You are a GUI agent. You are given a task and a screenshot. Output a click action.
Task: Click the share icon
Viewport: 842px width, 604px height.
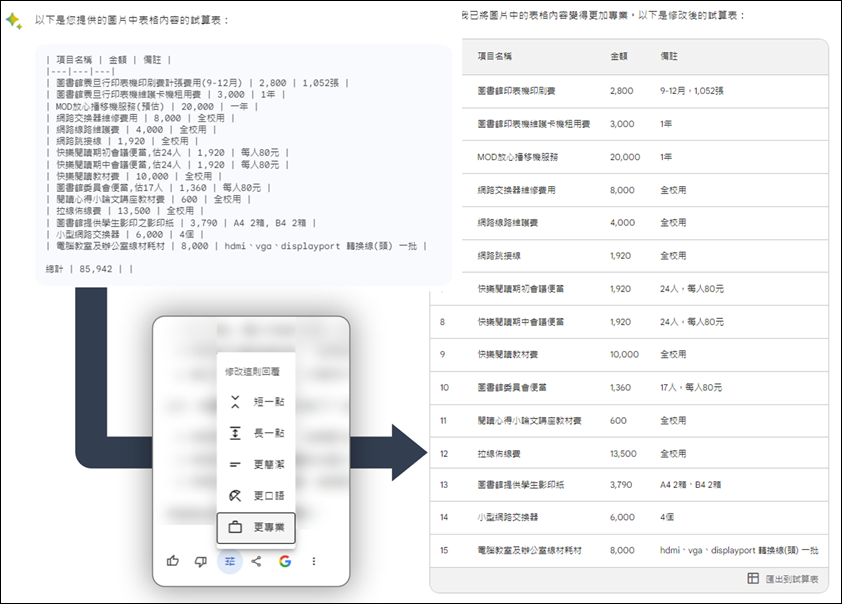click(x=257, y=561)
